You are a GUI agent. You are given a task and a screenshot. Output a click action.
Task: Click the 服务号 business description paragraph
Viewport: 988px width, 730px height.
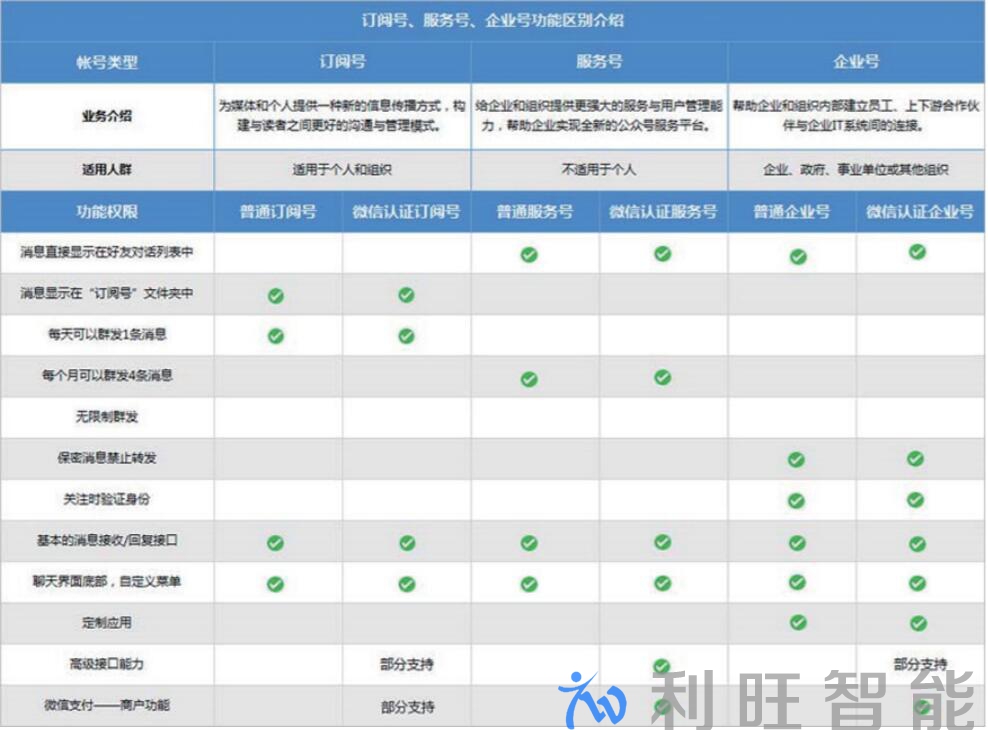(x=599, y=115)
